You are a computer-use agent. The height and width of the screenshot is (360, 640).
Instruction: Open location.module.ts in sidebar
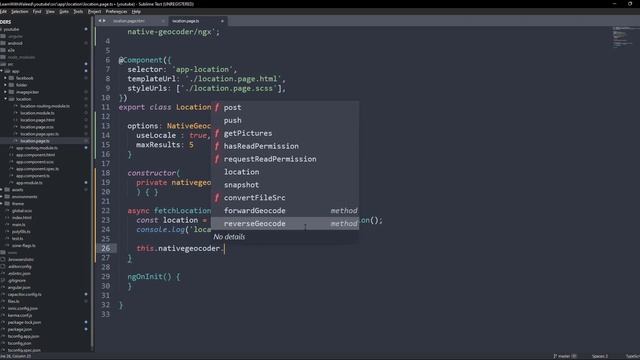[37, 113]
